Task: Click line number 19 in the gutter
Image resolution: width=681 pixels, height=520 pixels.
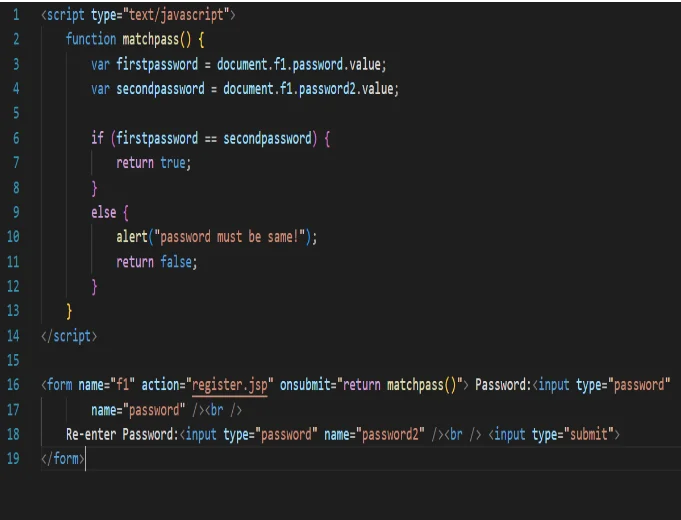Action: 13,459
